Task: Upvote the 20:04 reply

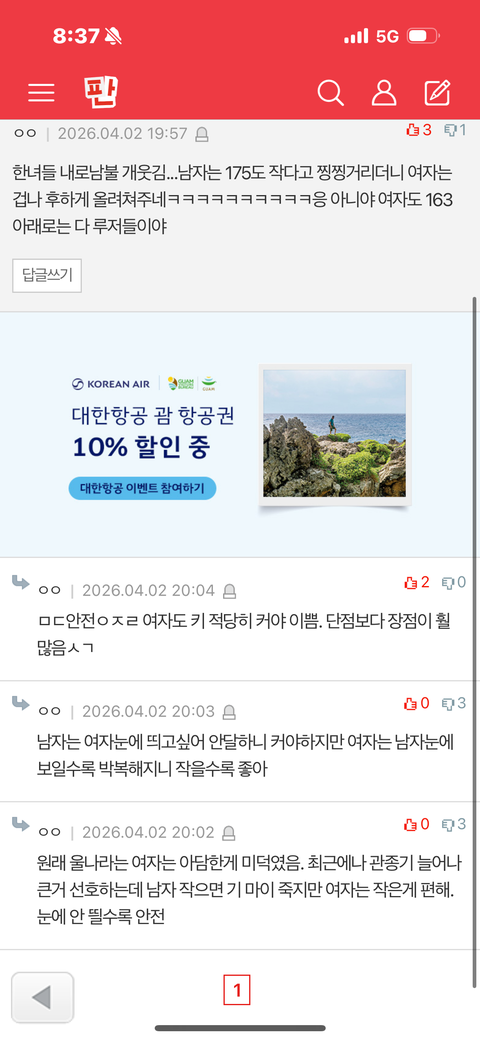Action: (416, 582)
